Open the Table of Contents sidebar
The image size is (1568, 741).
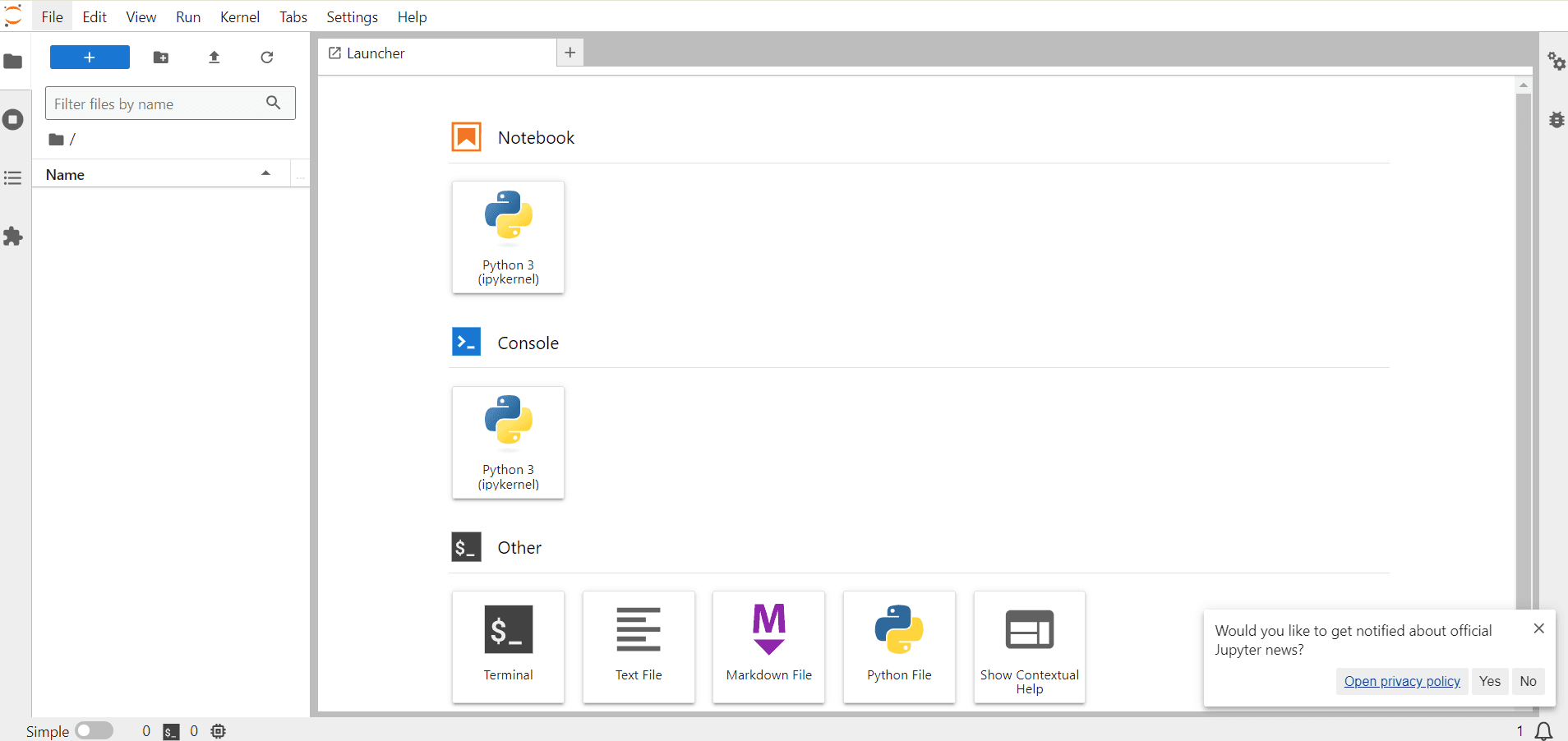(13, 178)
